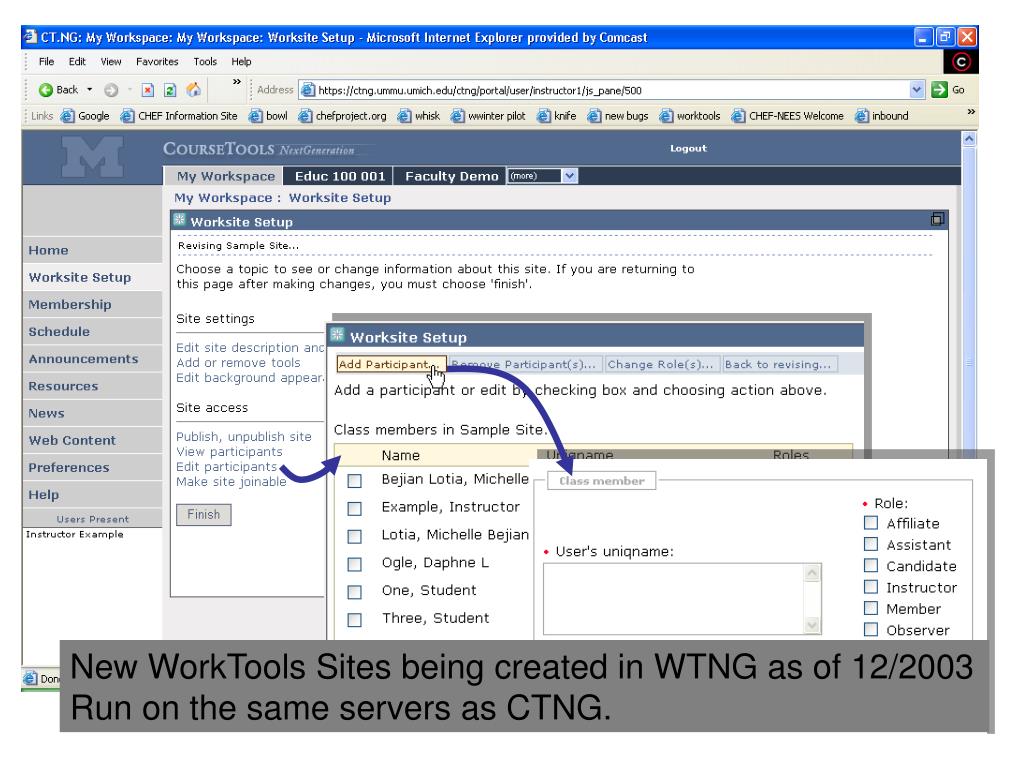Viewport: 1024px width, 768px height.
Task: Click the Worksite Setup panel title icon
Action: coord(183,221)
